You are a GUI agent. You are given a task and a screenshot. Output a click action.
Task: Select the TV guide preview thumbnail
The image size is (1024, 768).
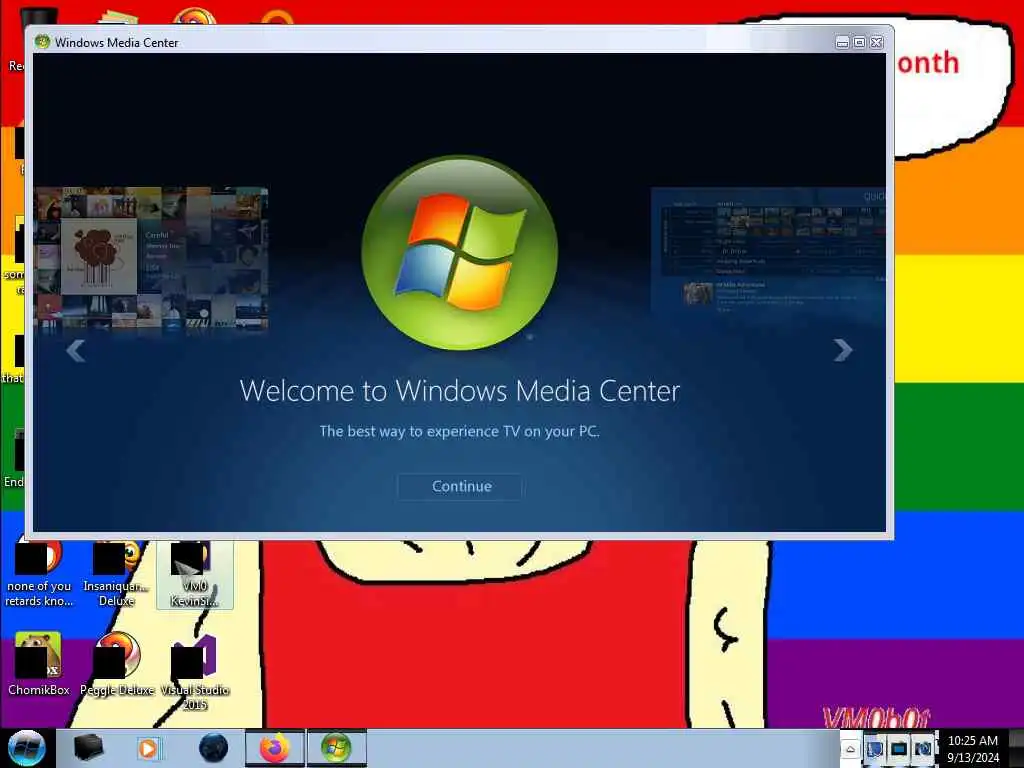(768, 251)
